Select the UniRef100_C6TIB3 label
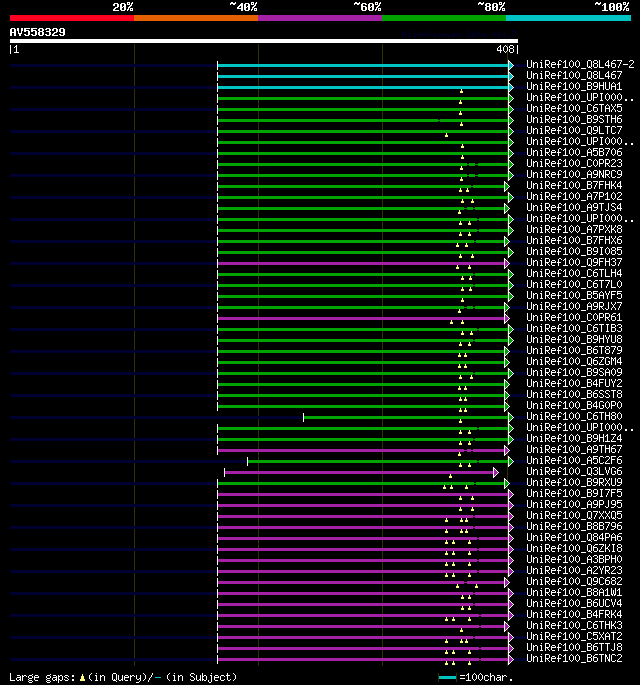 [574, 328]
